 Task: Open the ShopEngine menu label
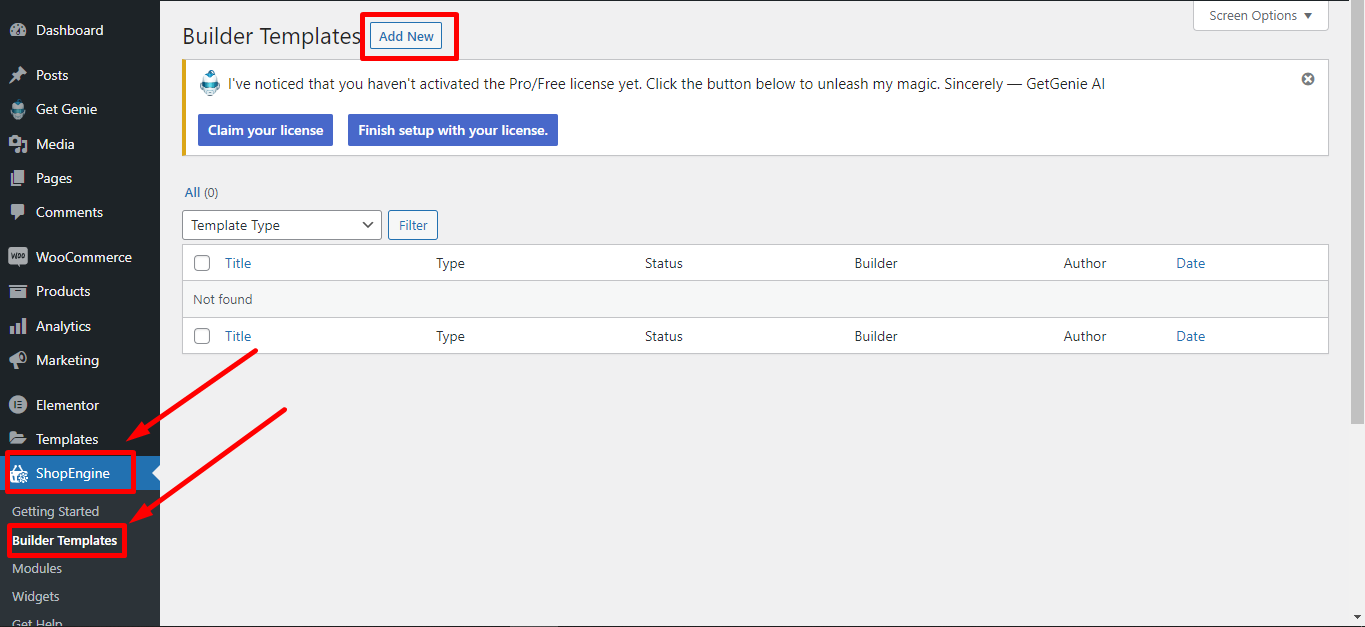(73, 473)
